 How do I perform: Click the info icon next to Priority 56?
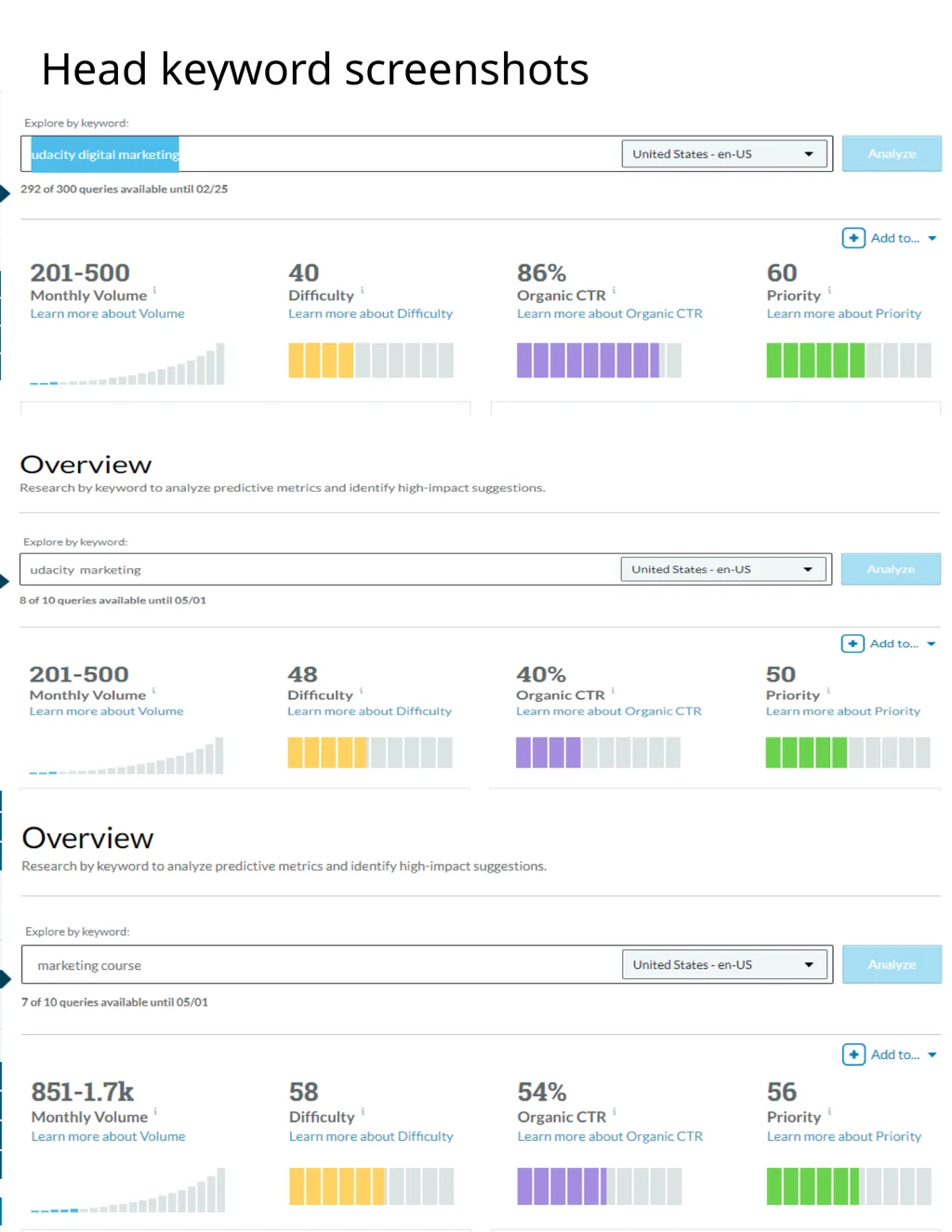pos(829,1110)
